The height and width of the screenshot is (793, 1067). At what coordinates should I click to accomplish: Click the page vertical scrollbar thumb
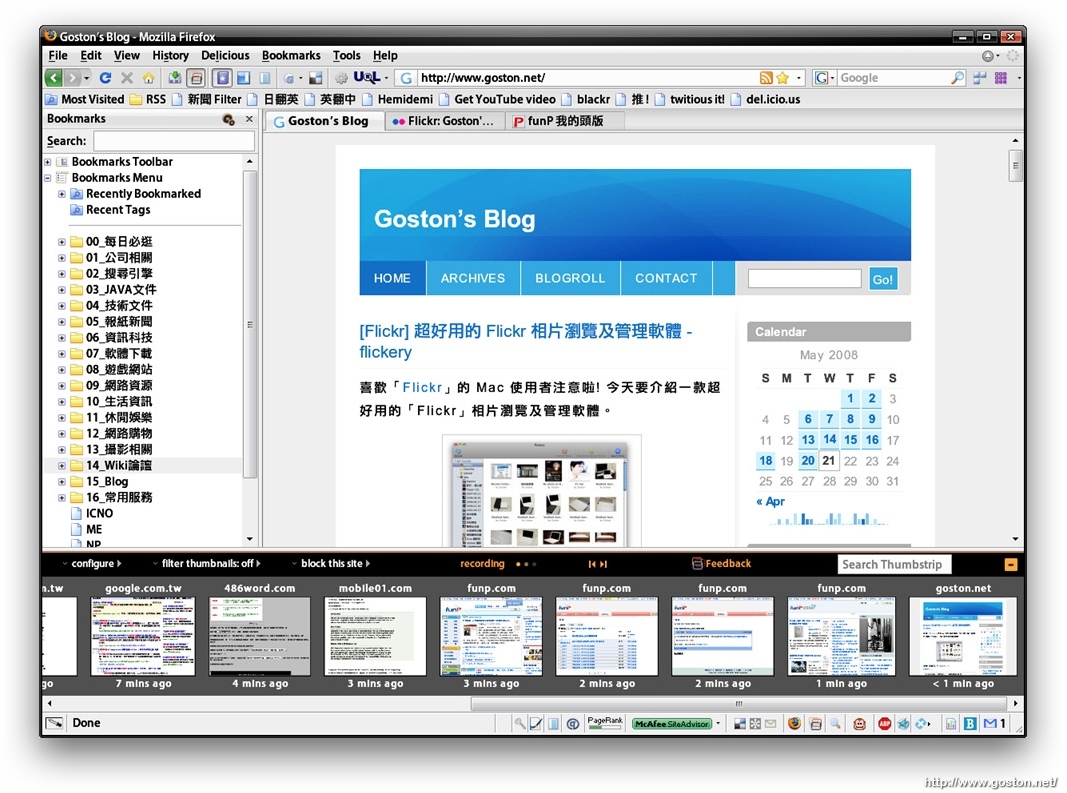(x=1015, y=165)
